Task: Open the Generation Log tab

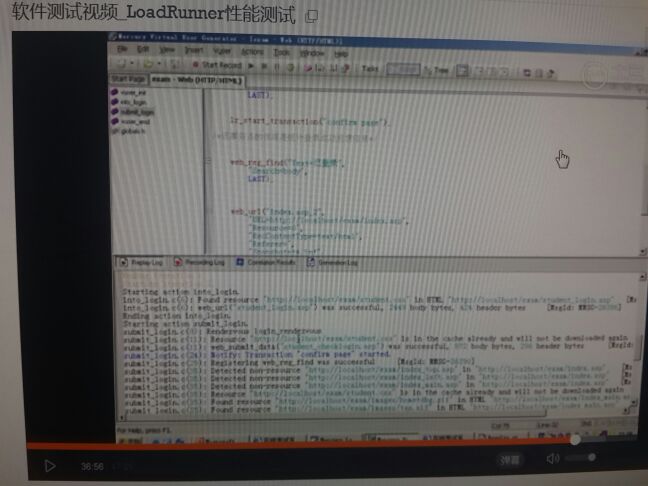Action: [333, 262]
